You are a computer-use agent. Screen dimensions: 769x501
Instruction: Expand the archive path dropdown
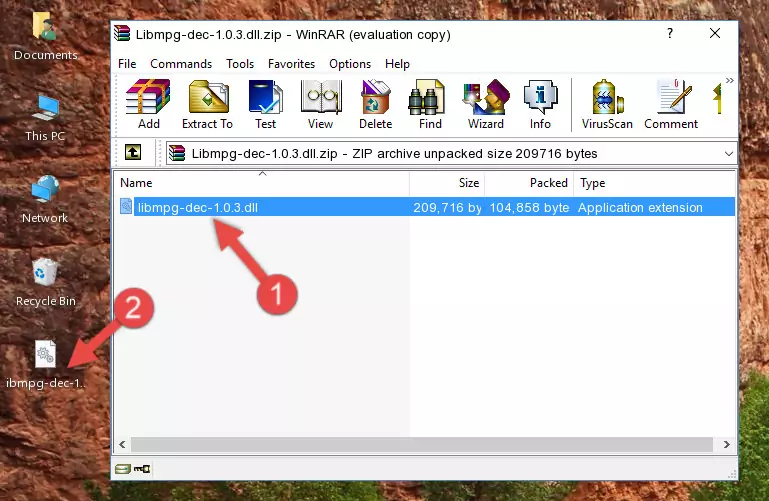729,153
